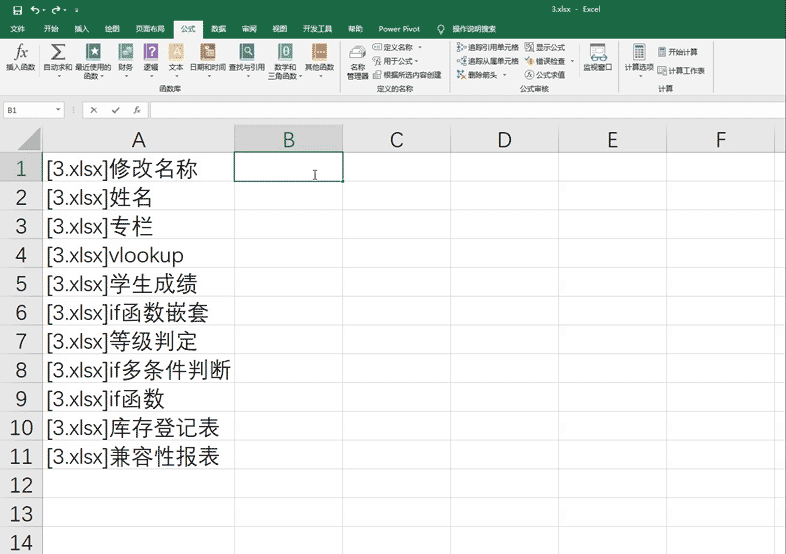Open the Logical (逻辑) functions book icon
This screenshot has width=786, height=554.
point(151,52)
